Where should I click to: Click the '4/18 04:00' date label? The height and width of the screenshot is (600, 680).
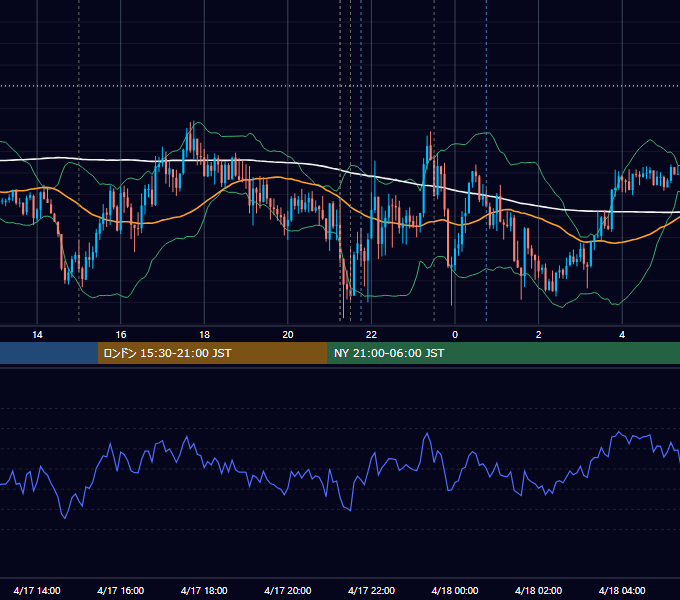622,590
